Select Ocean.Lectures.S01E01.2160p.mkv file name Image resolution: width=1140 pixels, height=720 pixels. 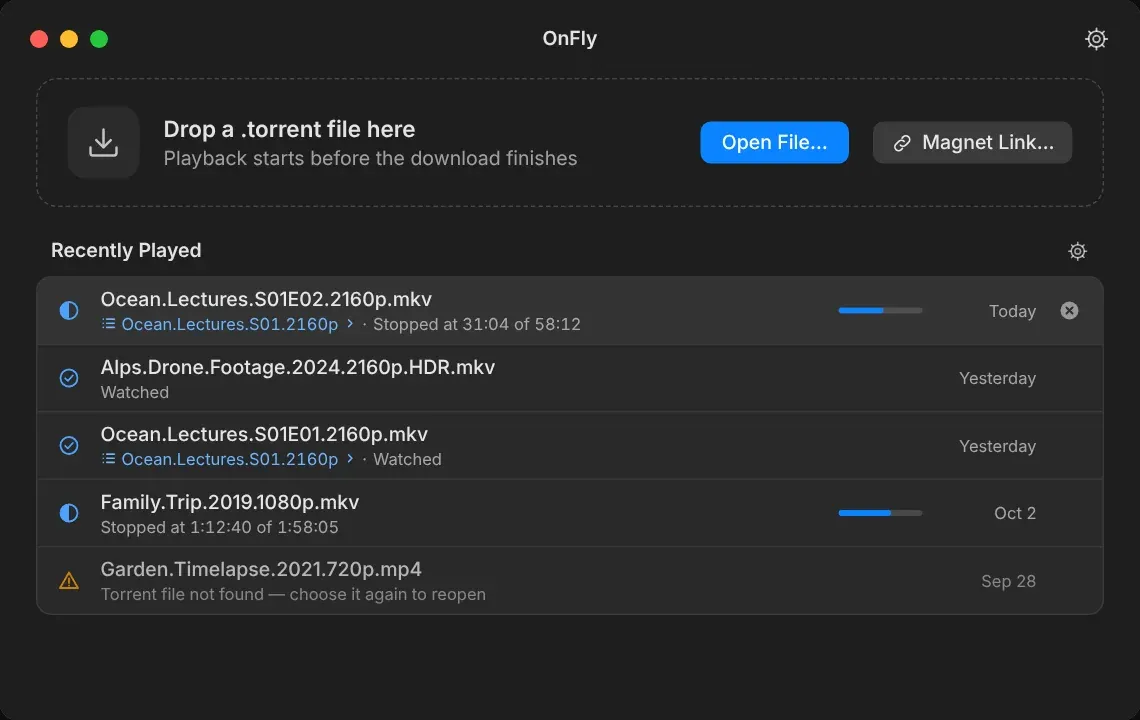[264, 434]
